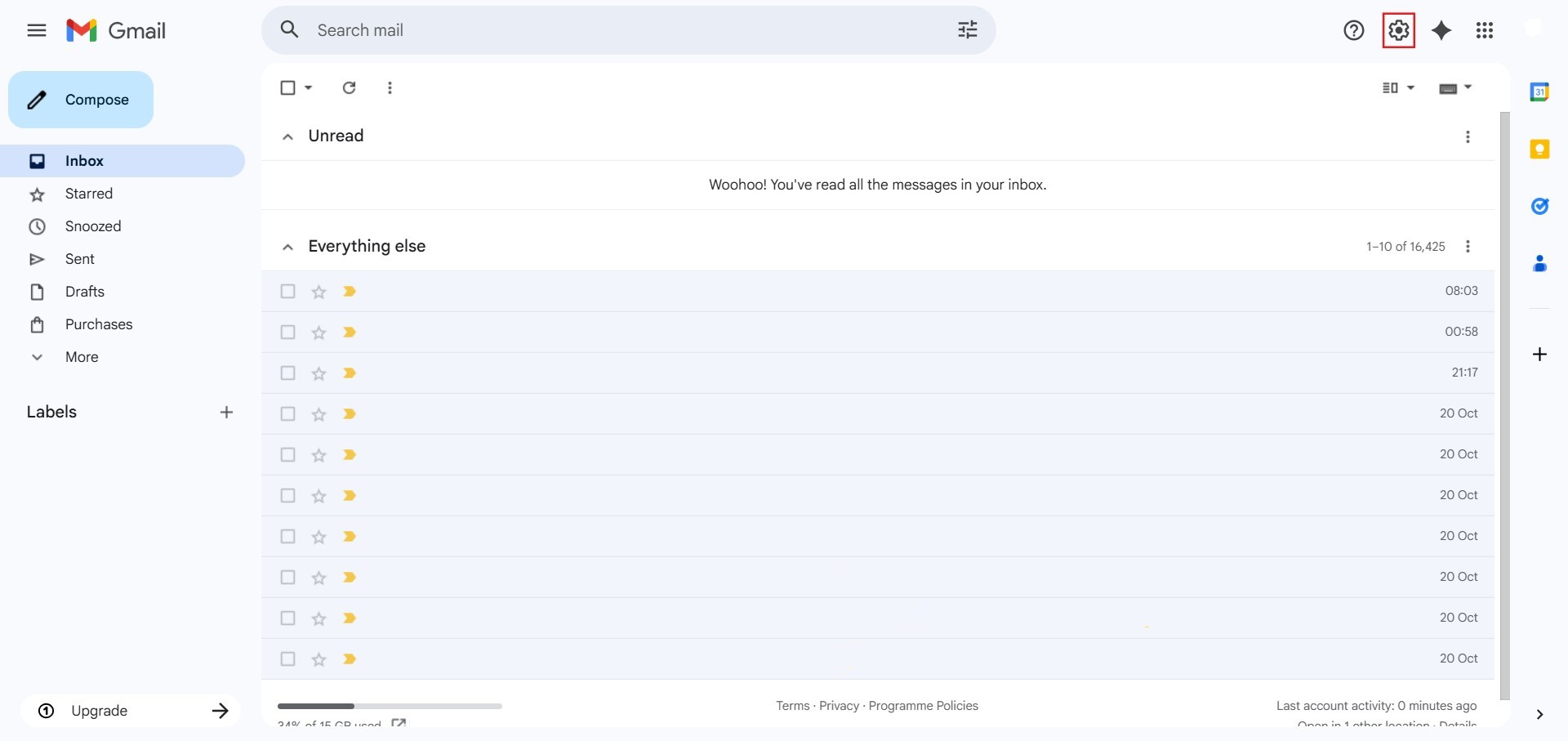Refresh the inbox

349,87
